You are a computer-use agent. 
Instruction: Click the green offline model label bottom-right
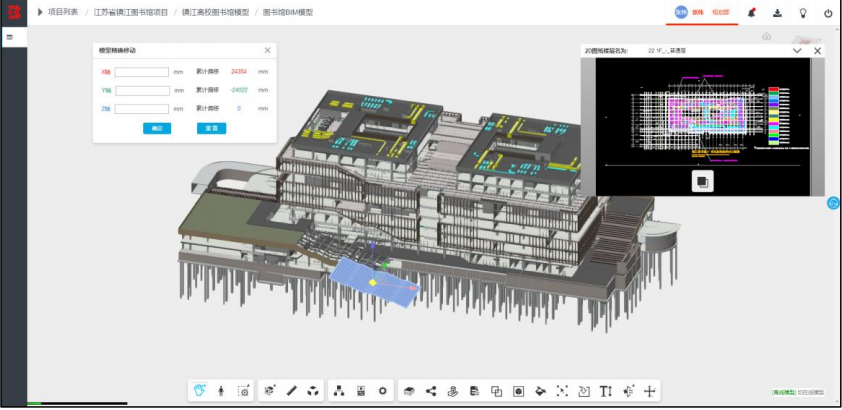(783, 393)
